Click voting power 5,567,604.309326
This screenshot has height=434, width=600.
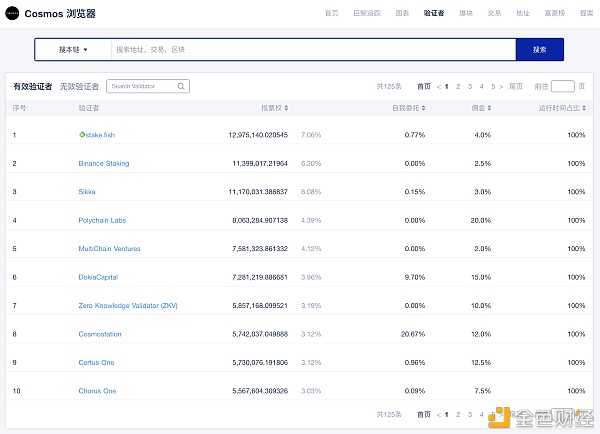tap(260, 391)
